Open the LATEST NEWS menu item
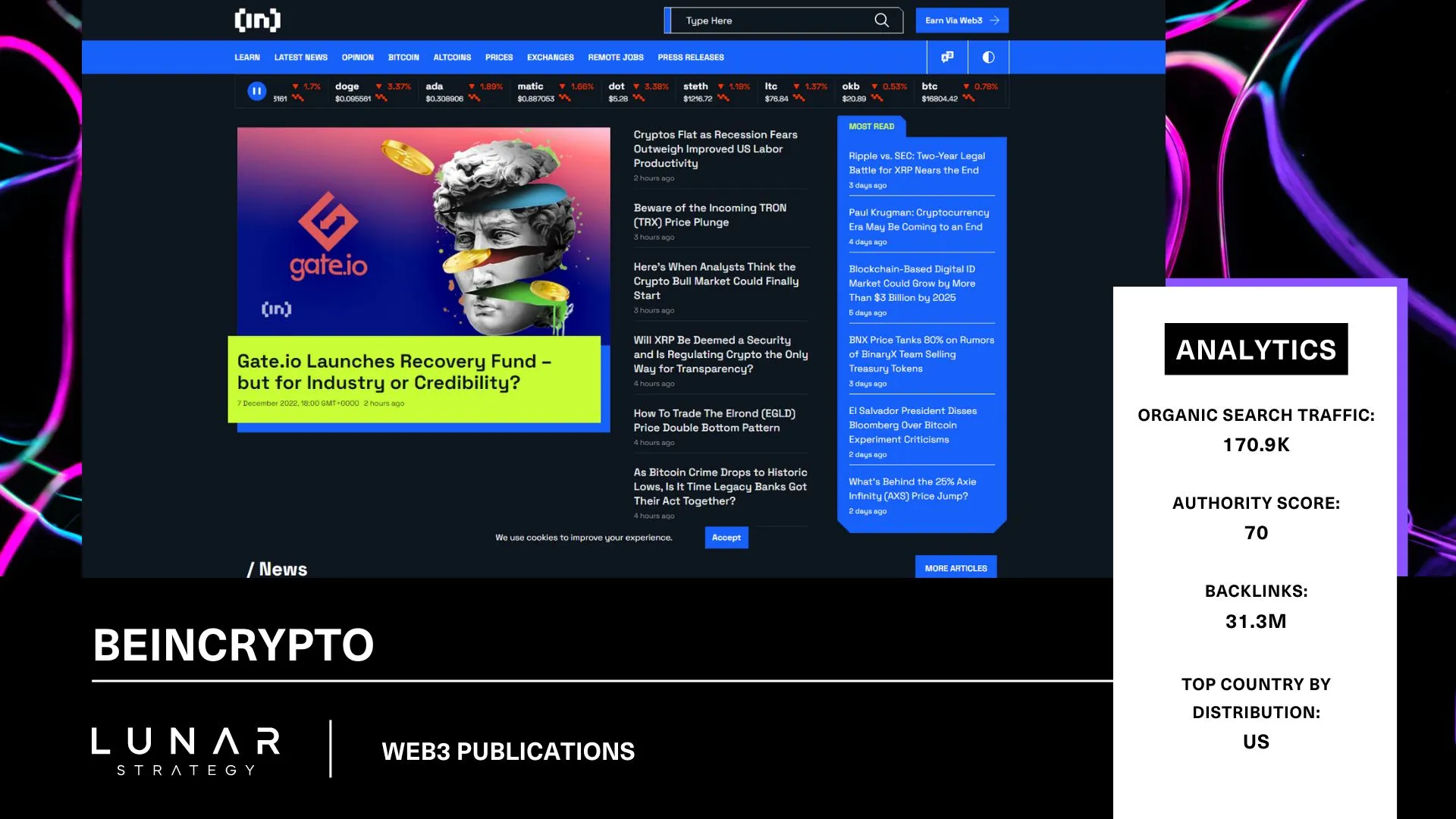Viewport: 1456px width, 819px height. click(x=301, y=58)
